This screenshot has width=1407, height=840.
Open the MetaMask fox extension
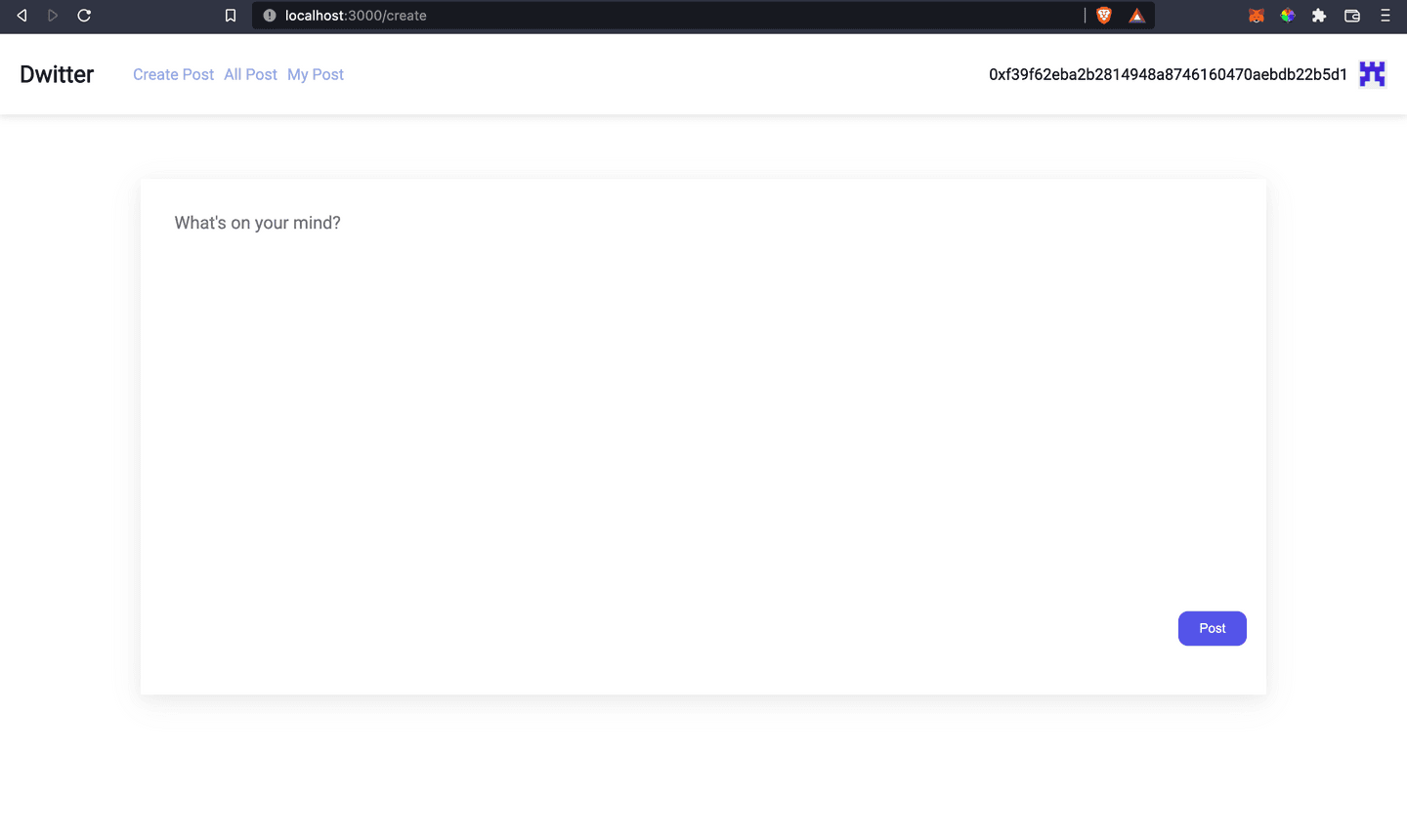(x=1257, y=16)
